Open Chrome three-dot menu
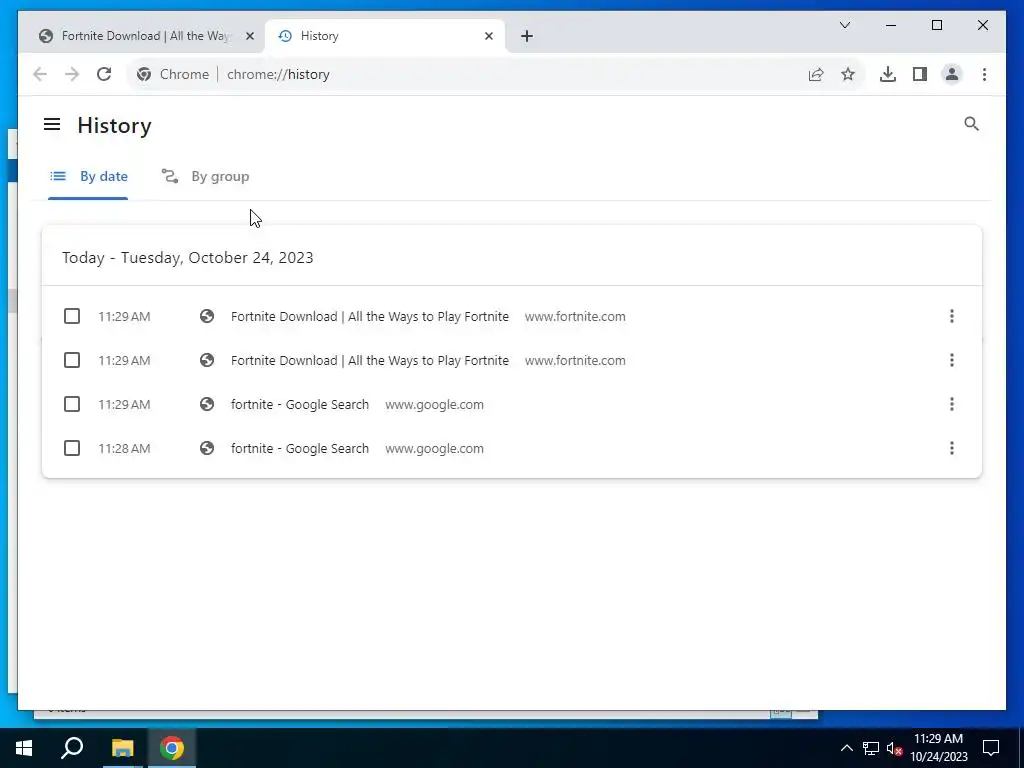This screenshot has width=1024, height=768. coord(984,74)
